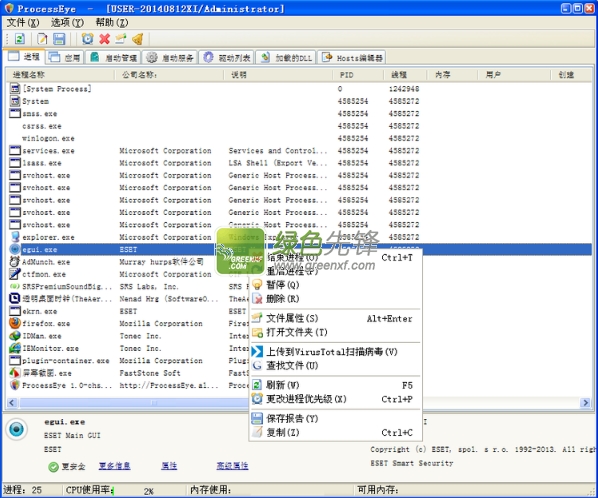The image size is (598, 498).
Task: Open the 高级属性 link
Action: click(232, 466)
